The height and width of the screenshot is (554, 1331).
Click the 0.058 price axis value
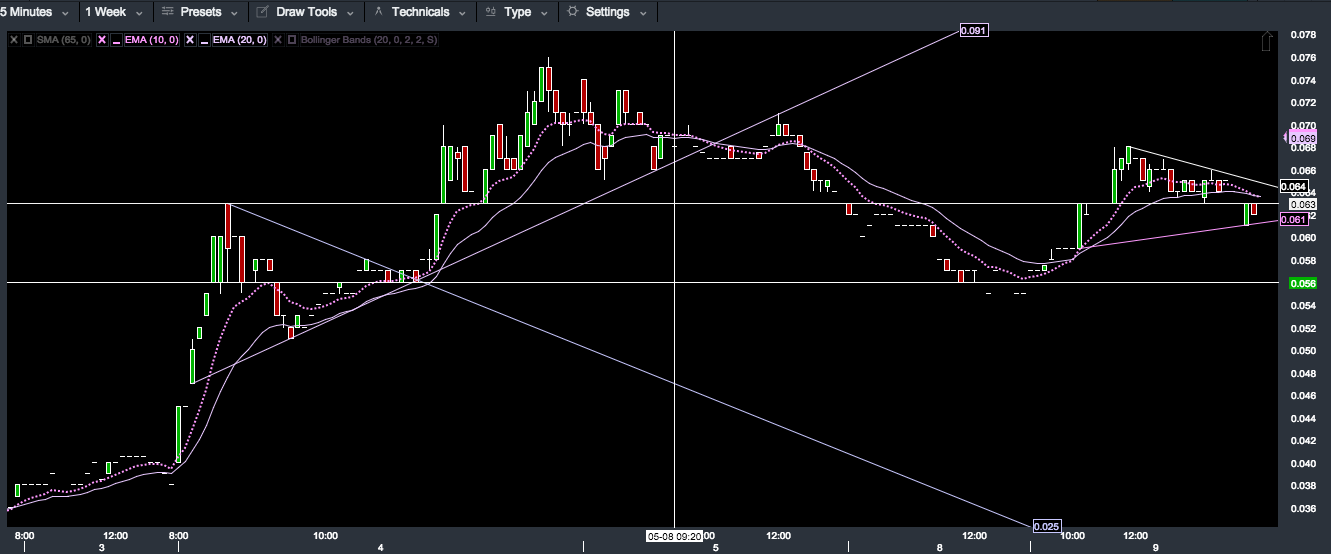point(1303,261)
